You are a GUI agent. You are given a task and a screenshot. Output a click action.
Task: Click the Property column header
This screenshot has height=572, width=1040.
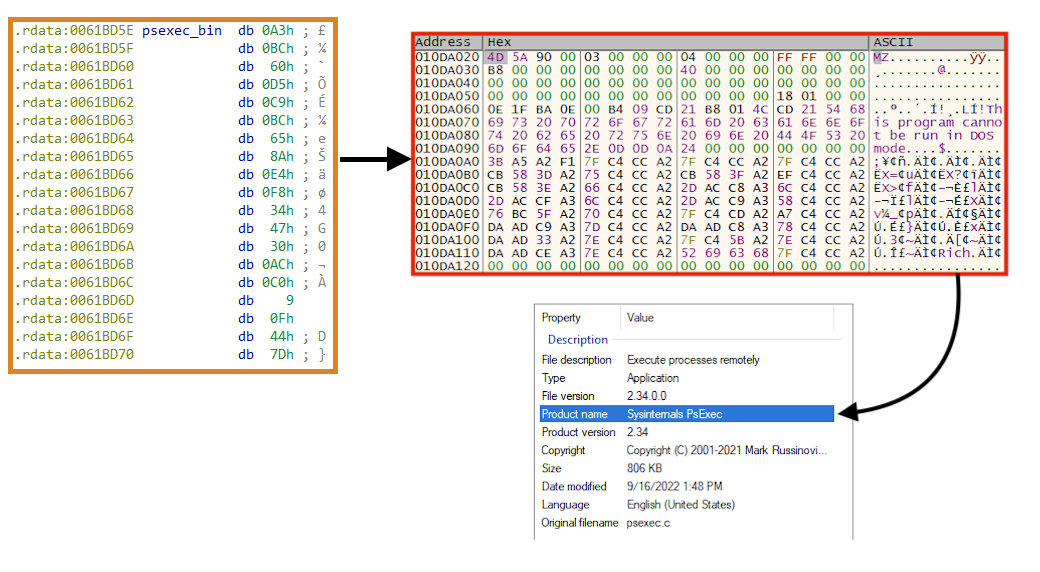(x=561, y=318)
